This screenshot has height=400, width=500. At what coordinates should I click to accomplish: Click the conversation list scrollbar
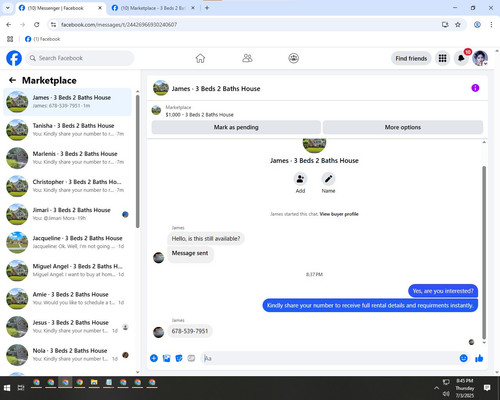[x=137, y=161]
